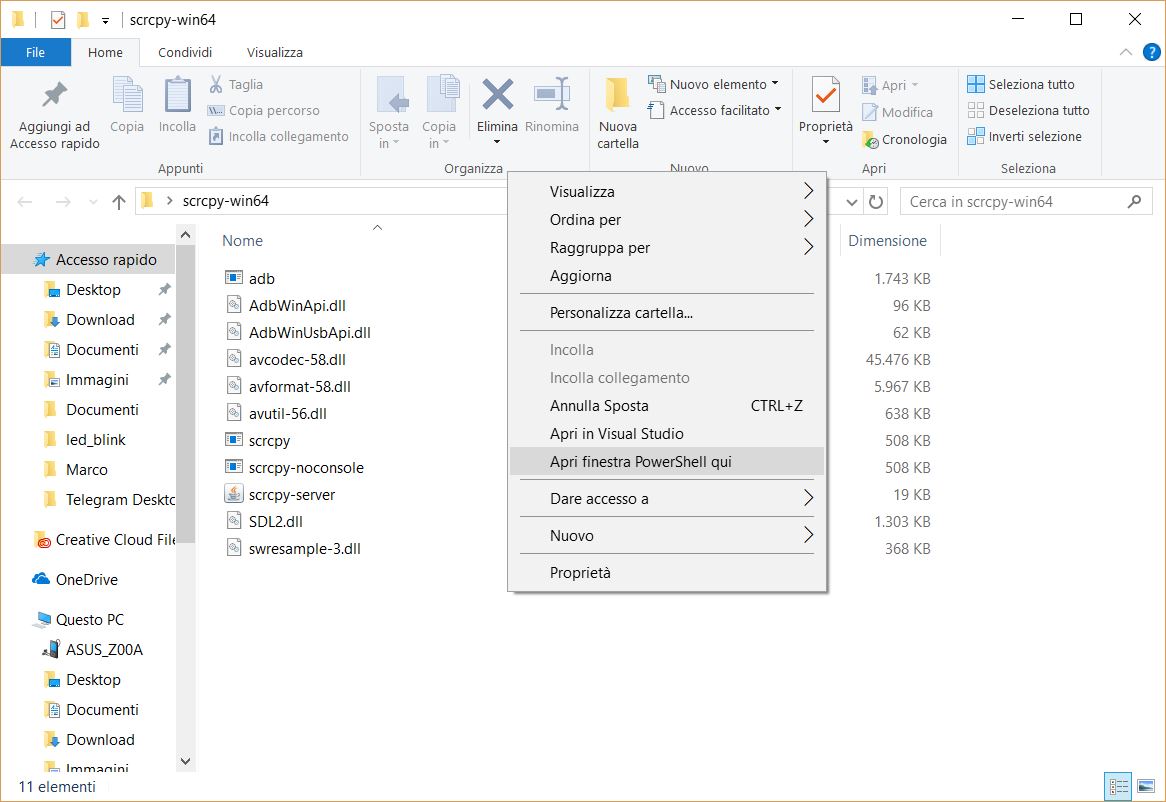Viewport: 1166px width, 802px height.
Task: Delete with the Elimina red X
Action: click(497, 111)
